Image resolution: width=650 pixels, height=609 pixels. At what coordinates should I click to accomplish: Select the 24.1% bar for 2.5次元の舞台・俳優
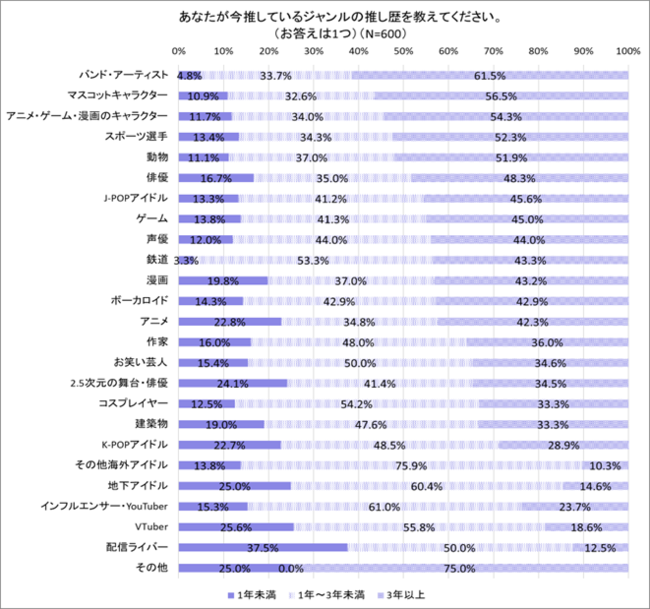pos(233,383)
